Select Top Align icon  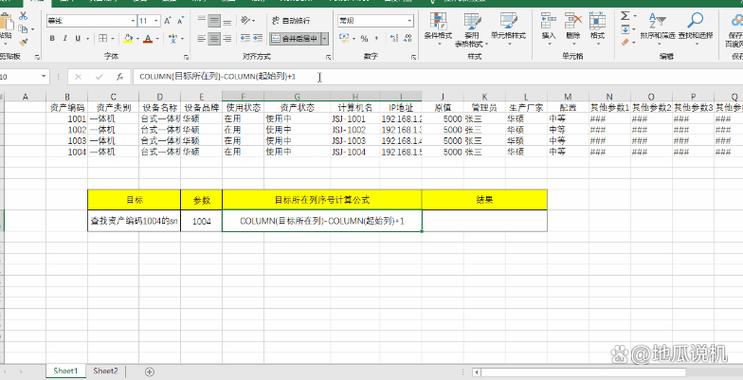pos(201,21)
